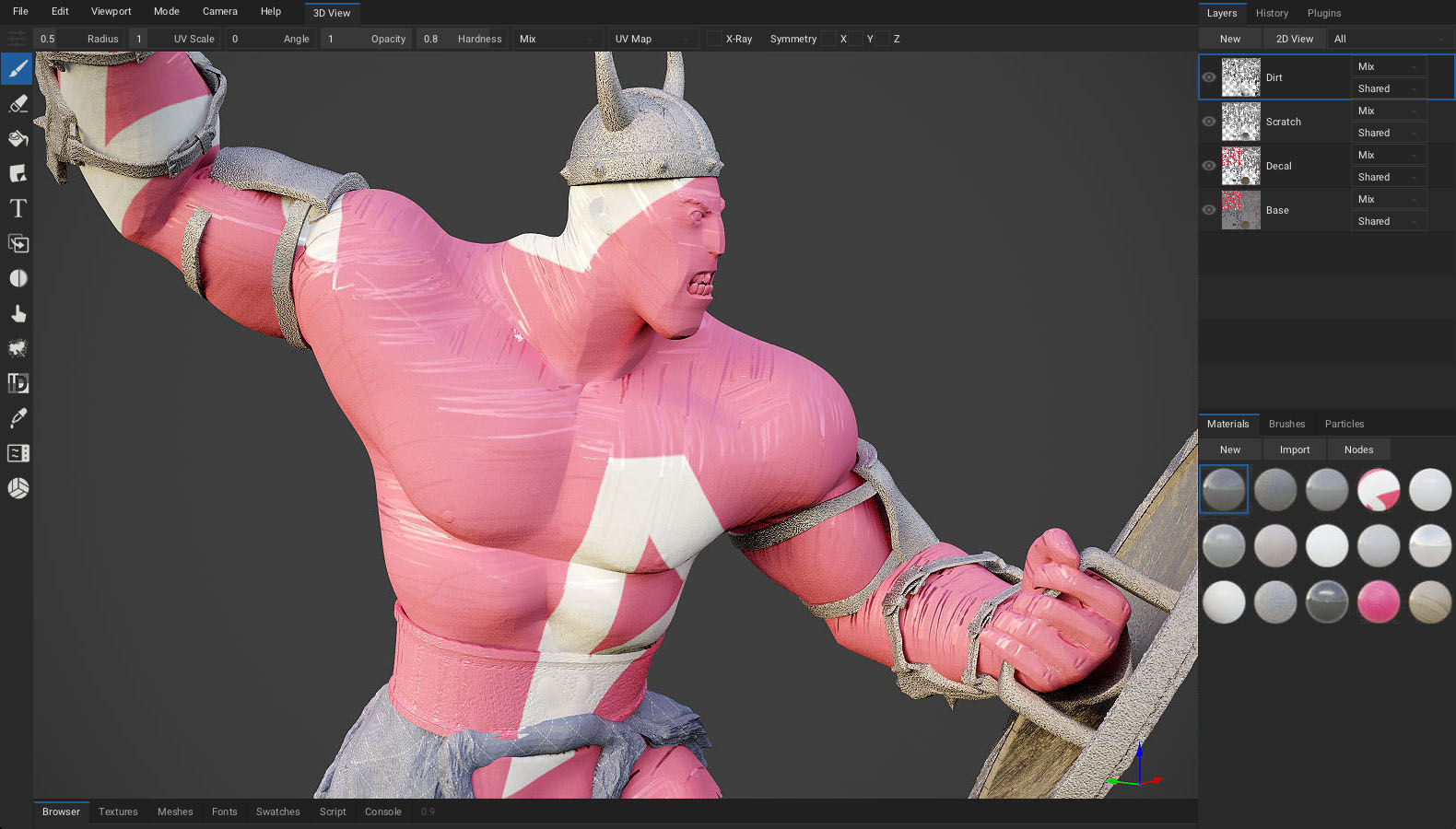
Task: Hide the Scratch layer
Action: 1209,122
